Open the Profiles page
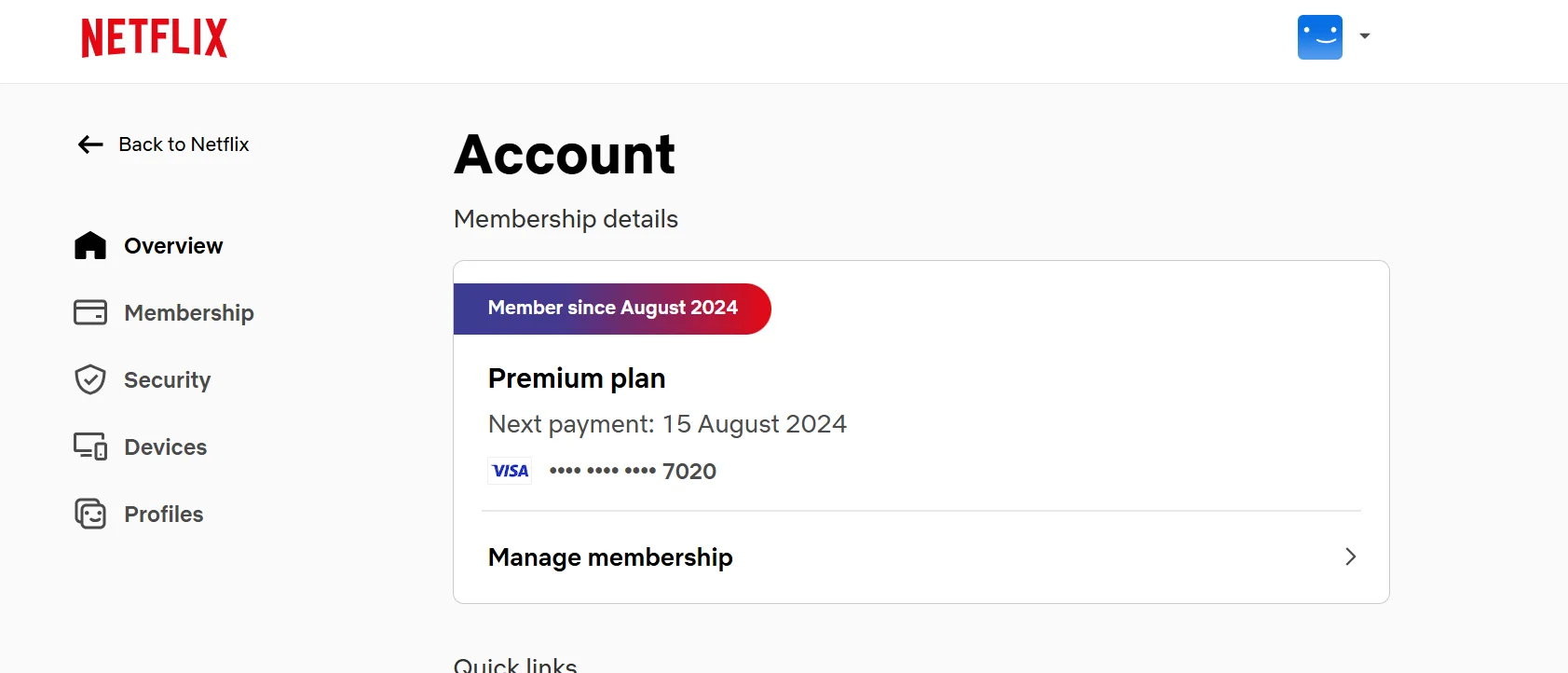This screenshot has height=673, width=1568. [164, 515]
